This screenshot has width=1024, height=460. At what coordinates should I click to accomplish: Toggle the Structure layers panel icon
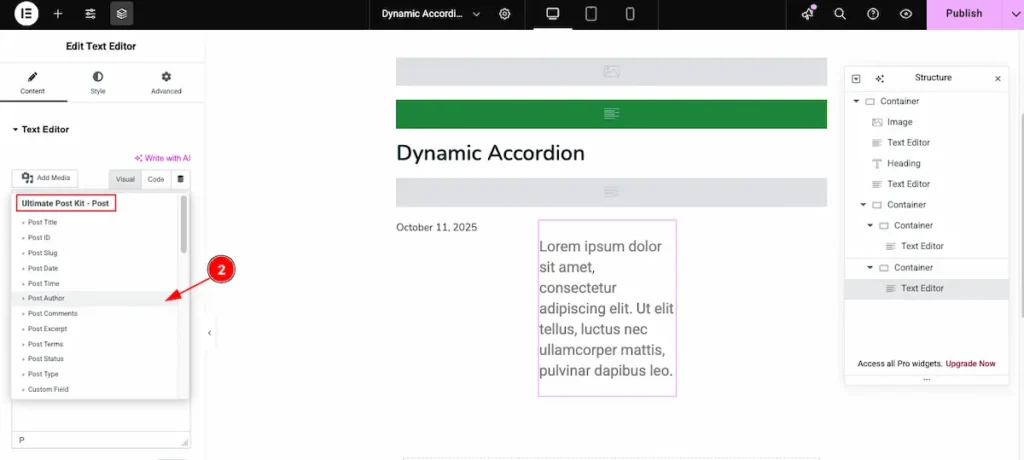122,14
